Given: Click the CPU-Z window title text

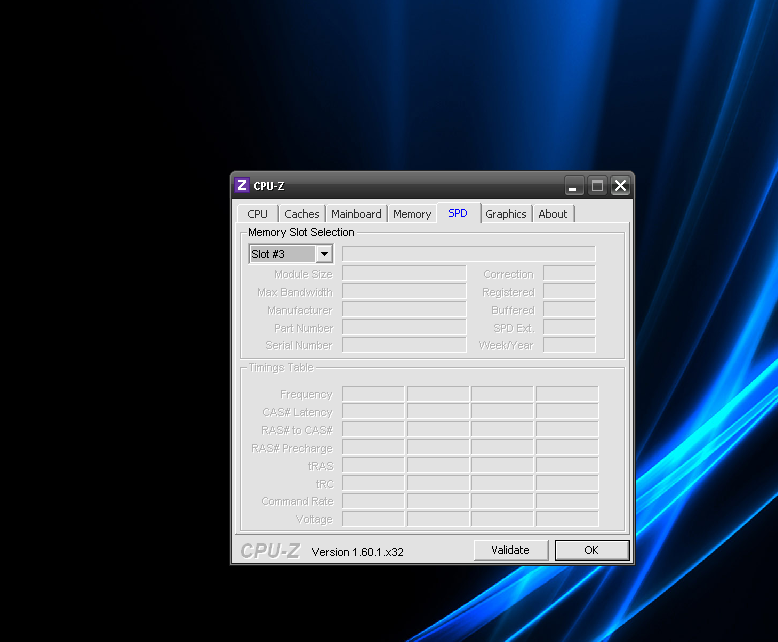Looking at the screenshot, I should pos(269,186).
